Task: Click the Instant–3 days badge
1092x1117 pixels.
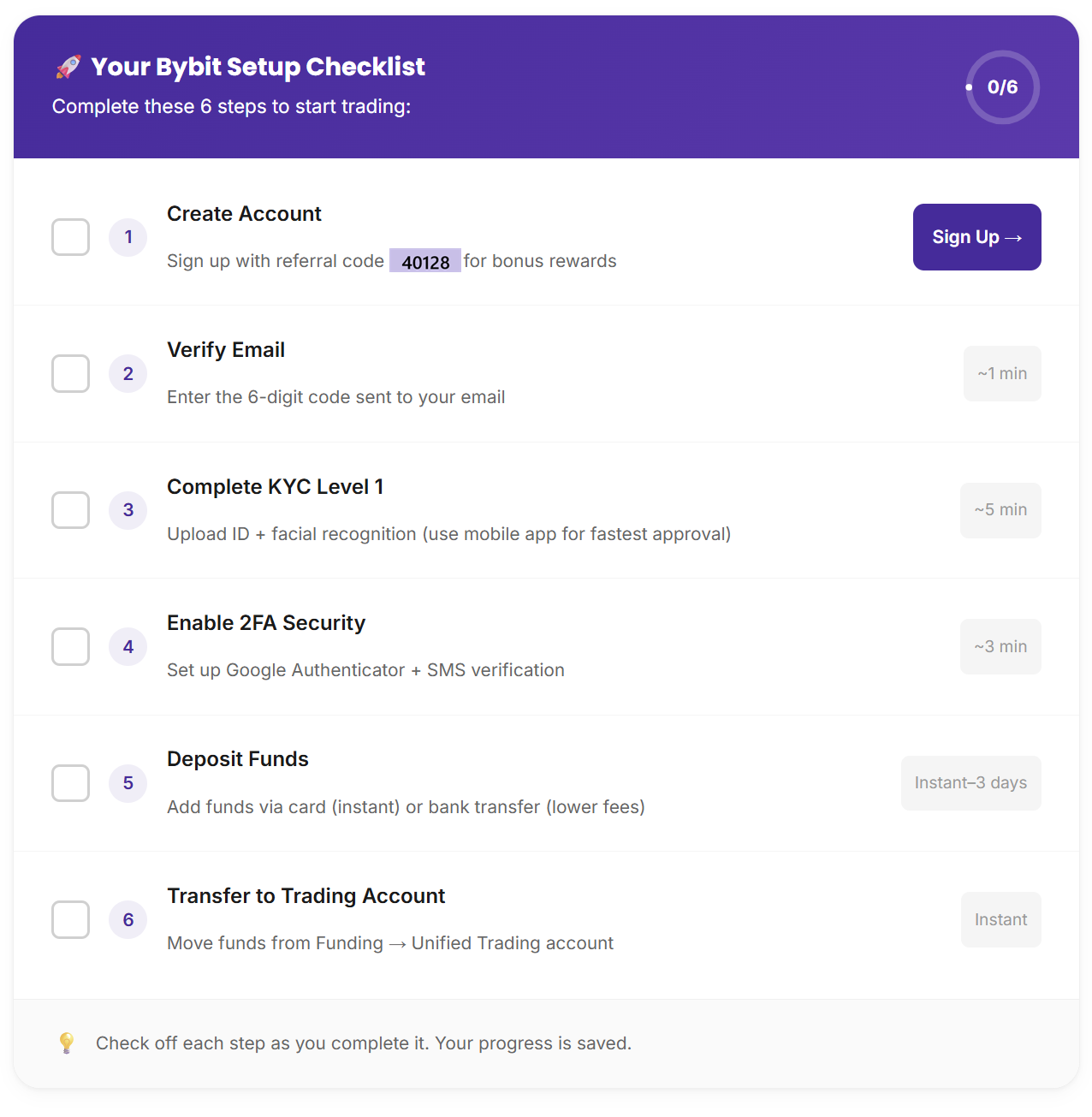Action: [970, 783]
